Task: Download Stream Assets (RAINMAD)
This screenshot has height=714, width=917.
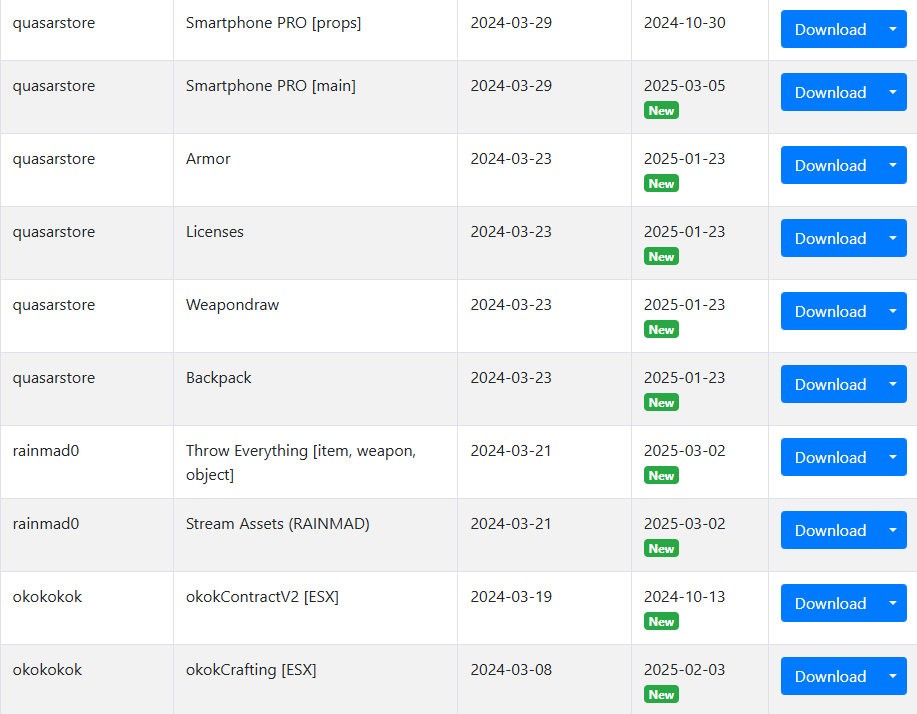Action: 830,530
